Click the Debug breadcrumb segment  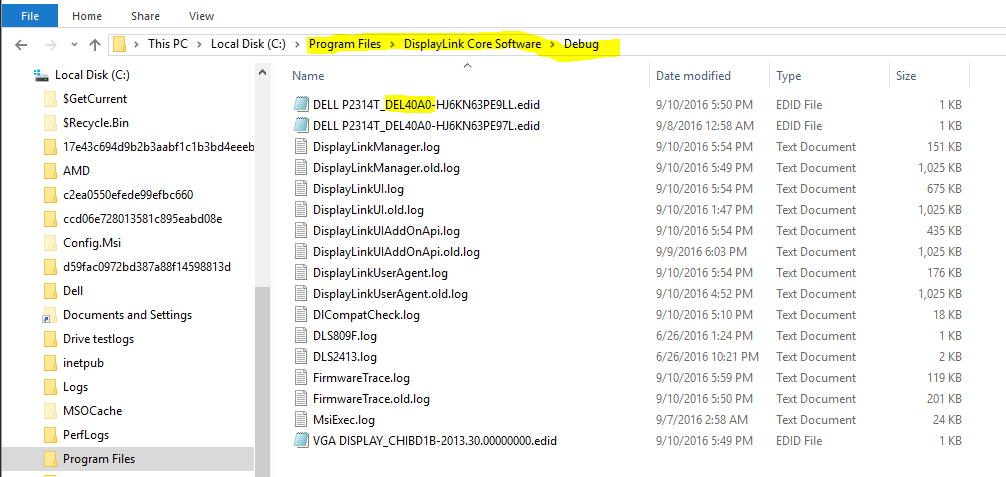click(583, 45)
